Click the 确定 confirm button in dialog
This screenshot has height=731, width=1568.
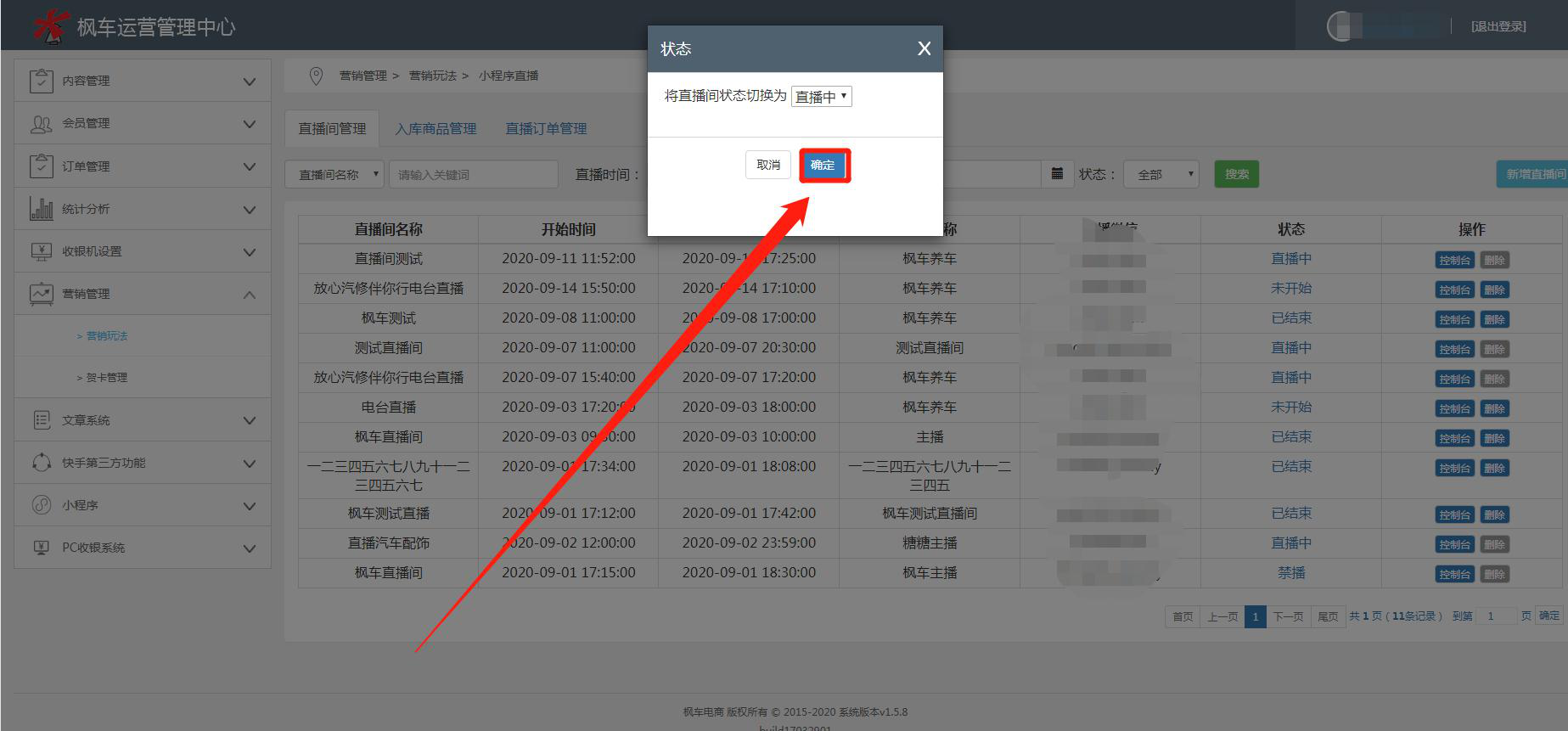pyautogui.click(x=823, y=166)
